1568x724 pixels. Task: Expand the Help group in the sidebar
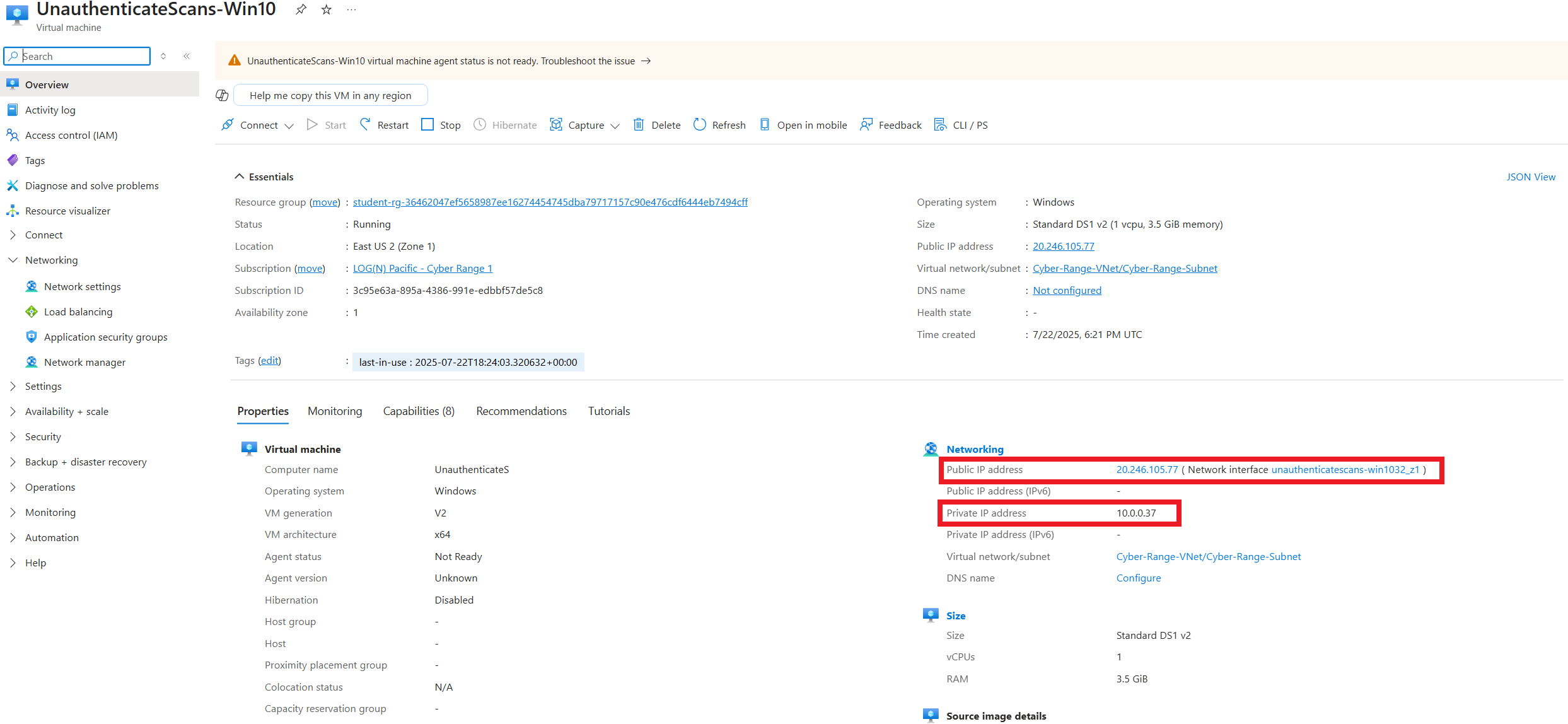point(13,563)
